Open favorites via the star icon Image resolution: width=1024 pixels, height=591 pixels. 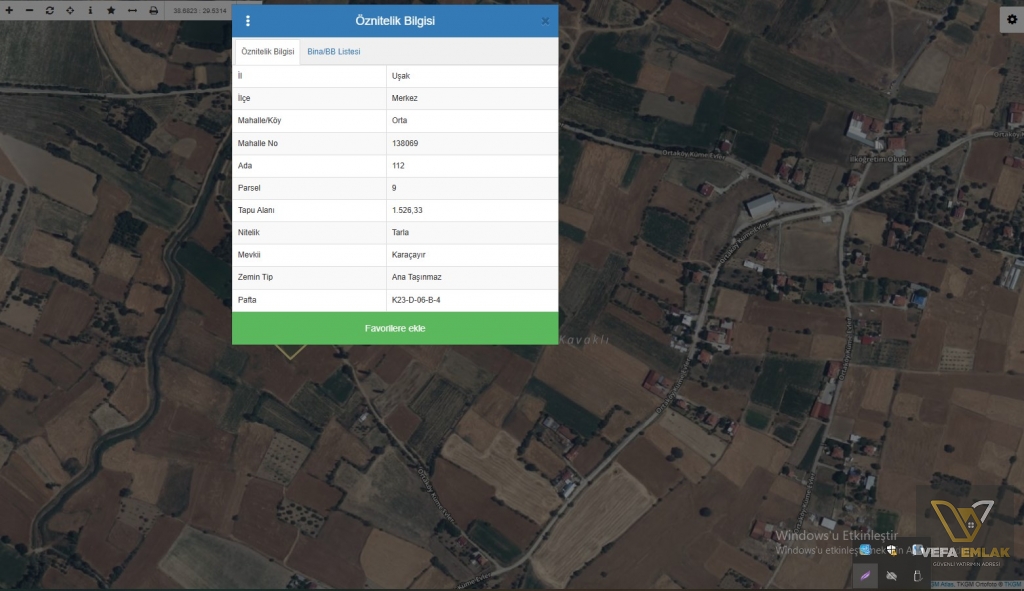(111, 10)
